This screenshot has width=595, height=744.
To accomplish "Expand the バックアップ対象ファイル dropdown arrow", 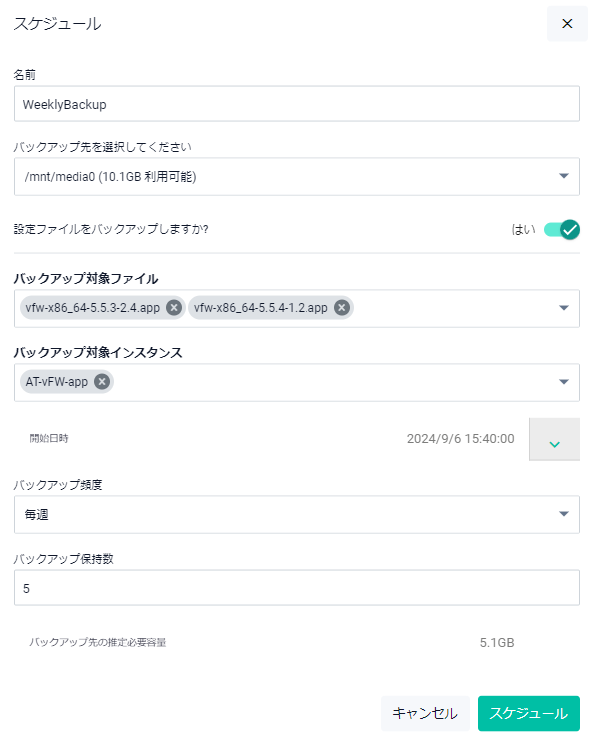I will click(564, 308).
